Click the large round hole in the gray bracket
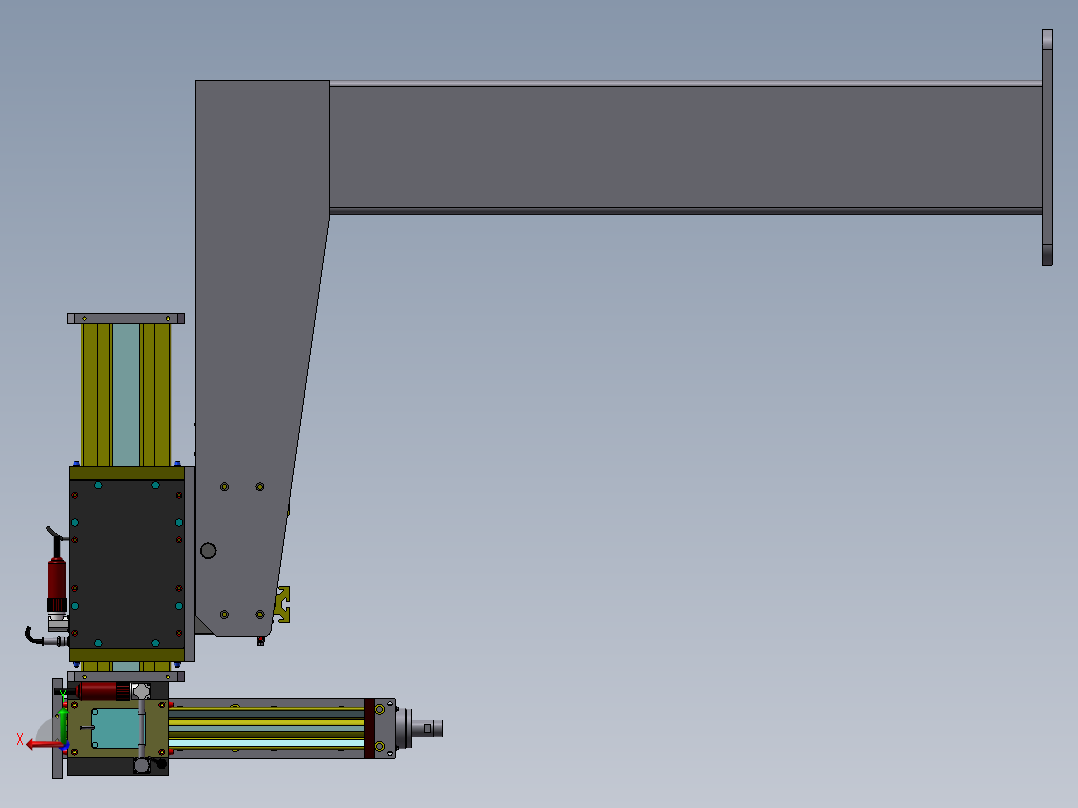This screenshot has height=808, width=1078. (x=208, y=550)
